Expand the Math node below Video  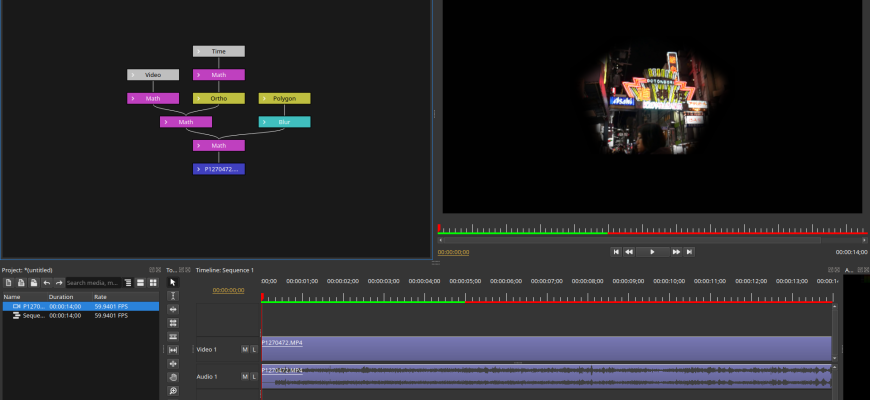click(133, 99)
